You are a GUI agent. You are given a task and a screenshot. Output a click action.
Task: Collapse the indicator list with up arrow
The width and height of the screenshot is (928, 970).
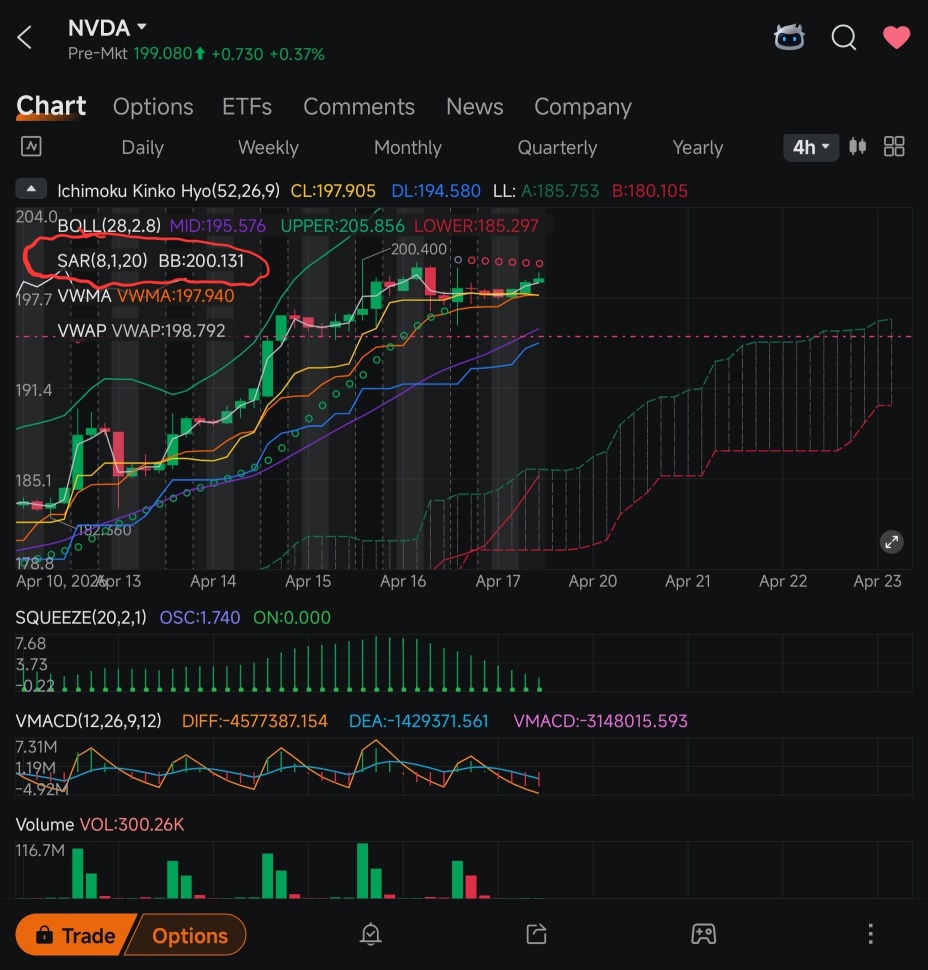(31, 189)
